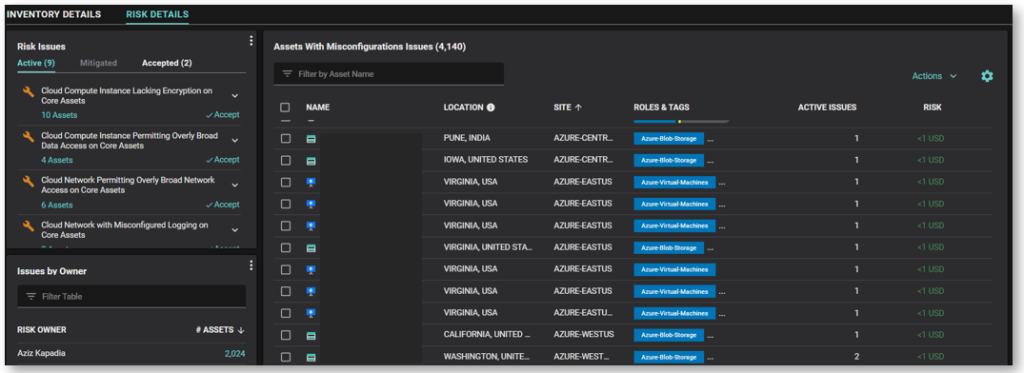The image size is (1024, 373).
Task: Click wrench icon for Overly Broad Data Access issue
Action: pos(27,137)
